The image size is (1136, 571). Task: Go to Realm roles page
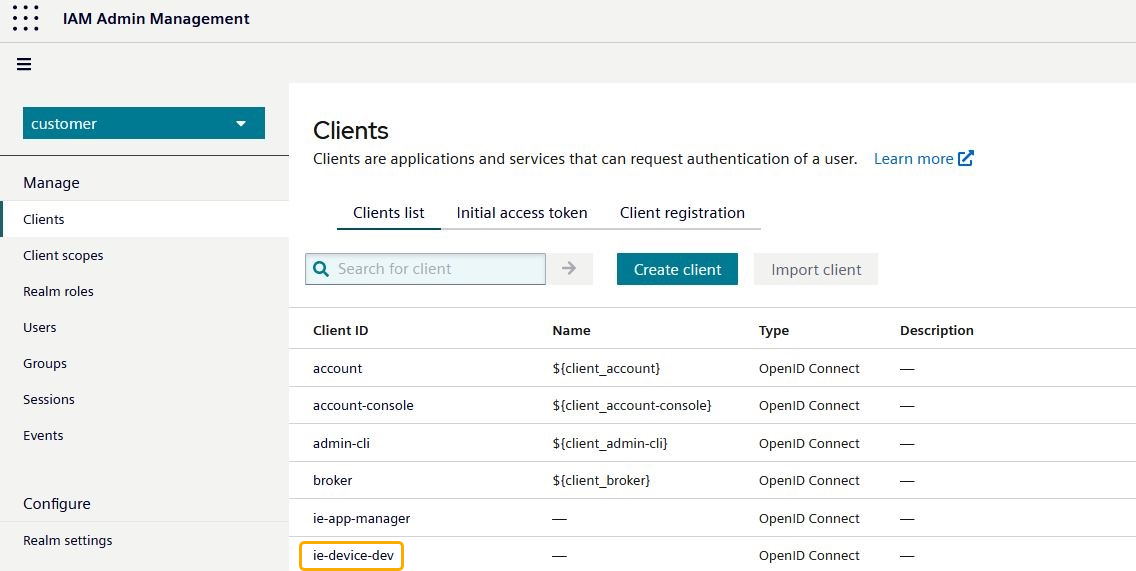click(x=58, y=291)
